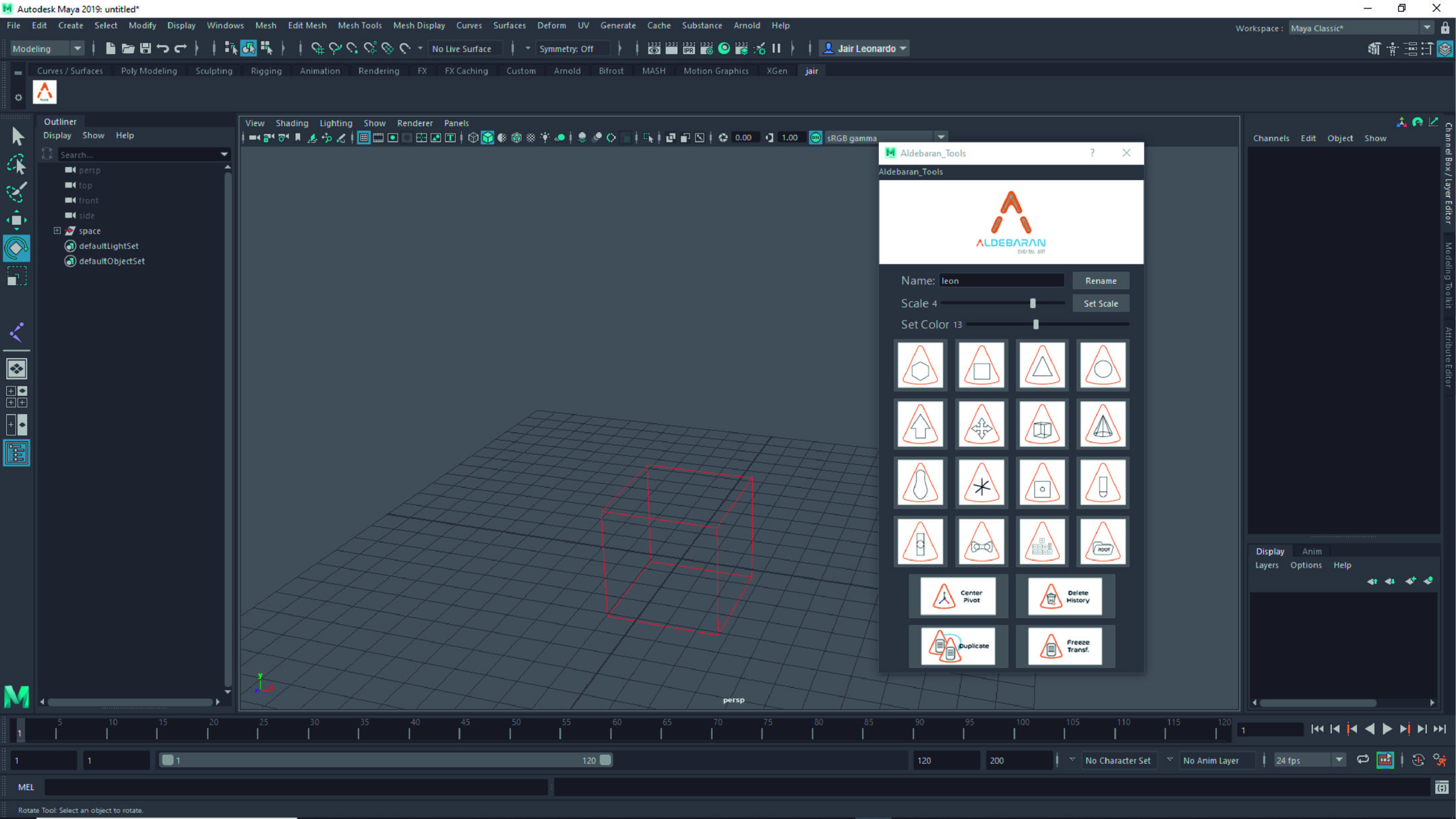This screenshot has height=819, width=1456.
Task: Create the square control shape
Action: (981, 365)
